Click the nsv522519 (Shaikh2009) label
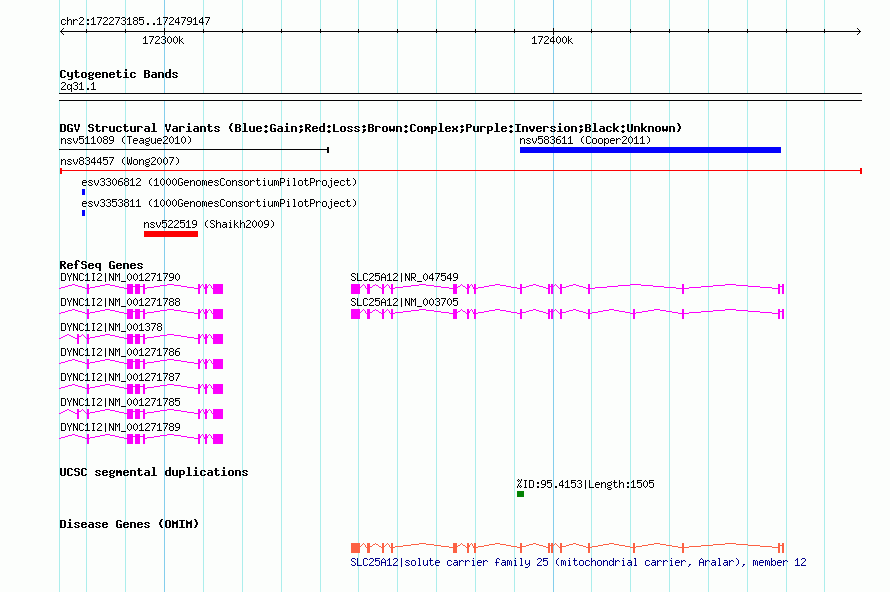This screenshot has height=592, width=890. (x=209, y=224)
